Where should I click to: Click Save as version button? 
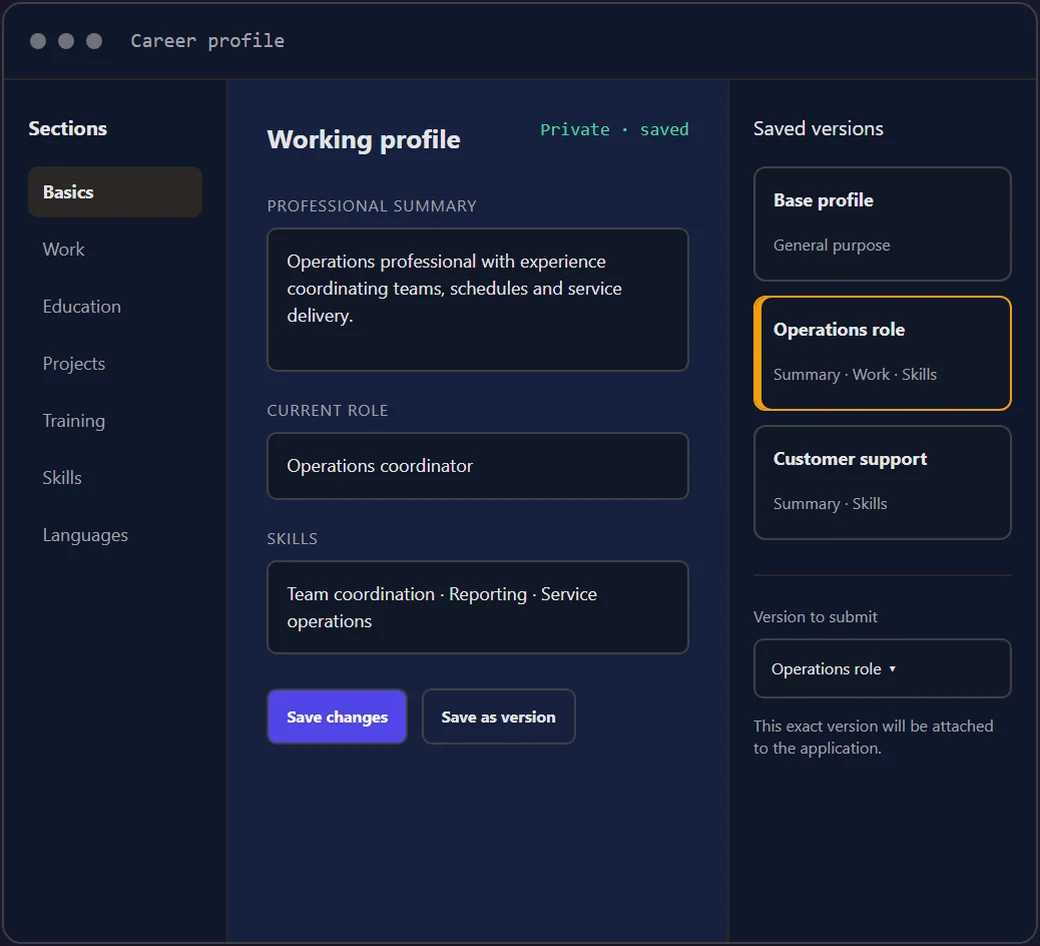point(499,716)
